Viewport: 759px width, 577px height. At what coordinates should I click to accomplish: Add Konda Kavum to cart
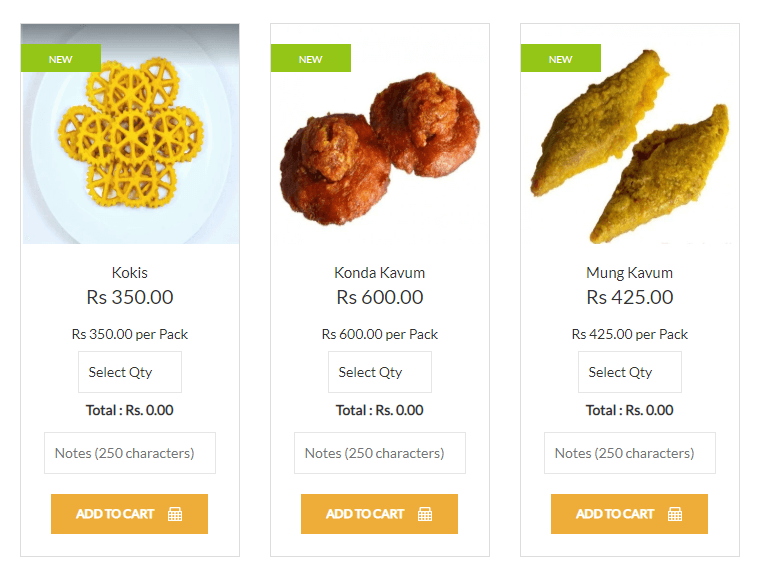365,514
